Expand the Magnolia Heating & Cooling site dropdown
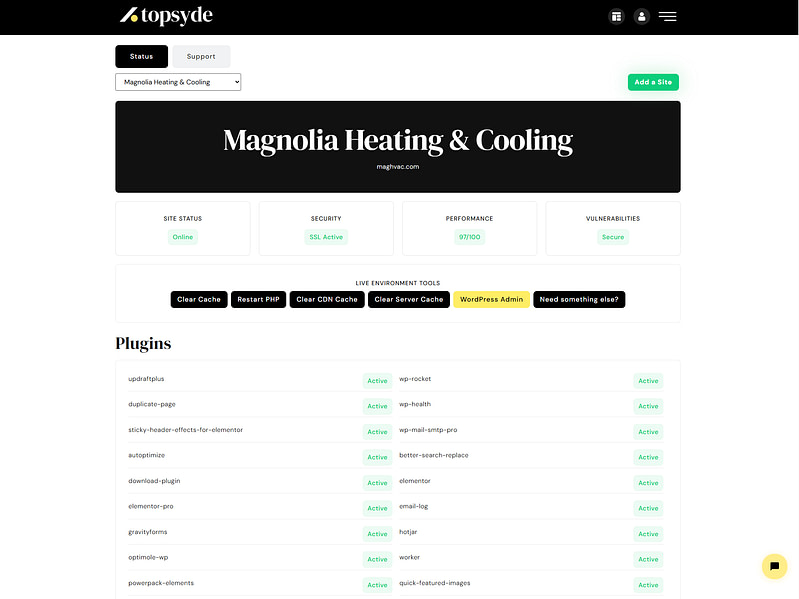The width and height of the screenshot is (799, 599). [x=178, y=82]
